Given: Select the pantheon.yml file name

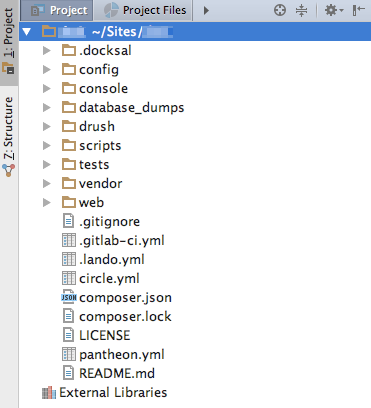Looking at the screenshot, I should (x=122, y=355).
